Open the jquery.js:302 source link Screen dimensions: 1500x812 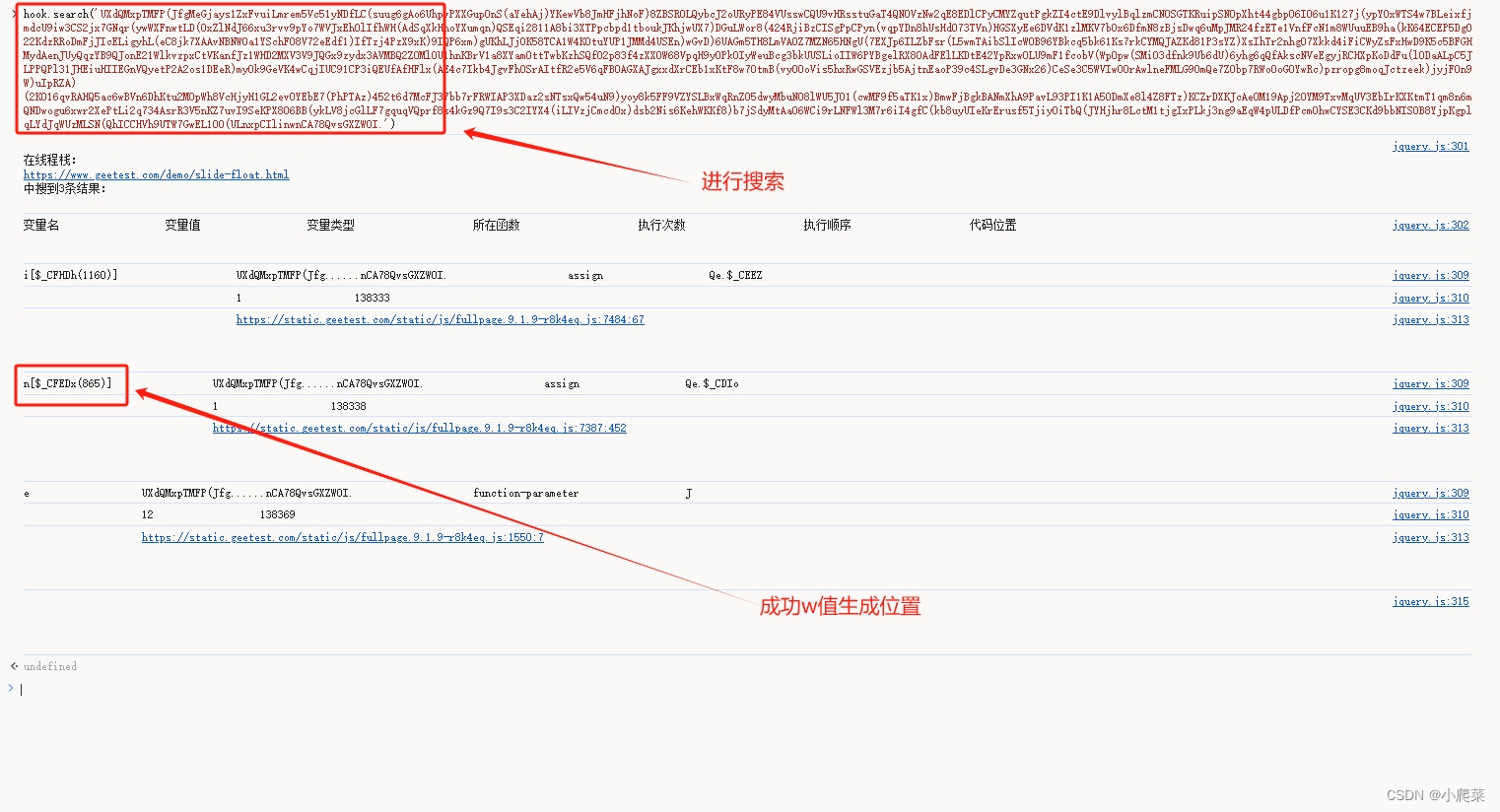[x=1430, y=225]
